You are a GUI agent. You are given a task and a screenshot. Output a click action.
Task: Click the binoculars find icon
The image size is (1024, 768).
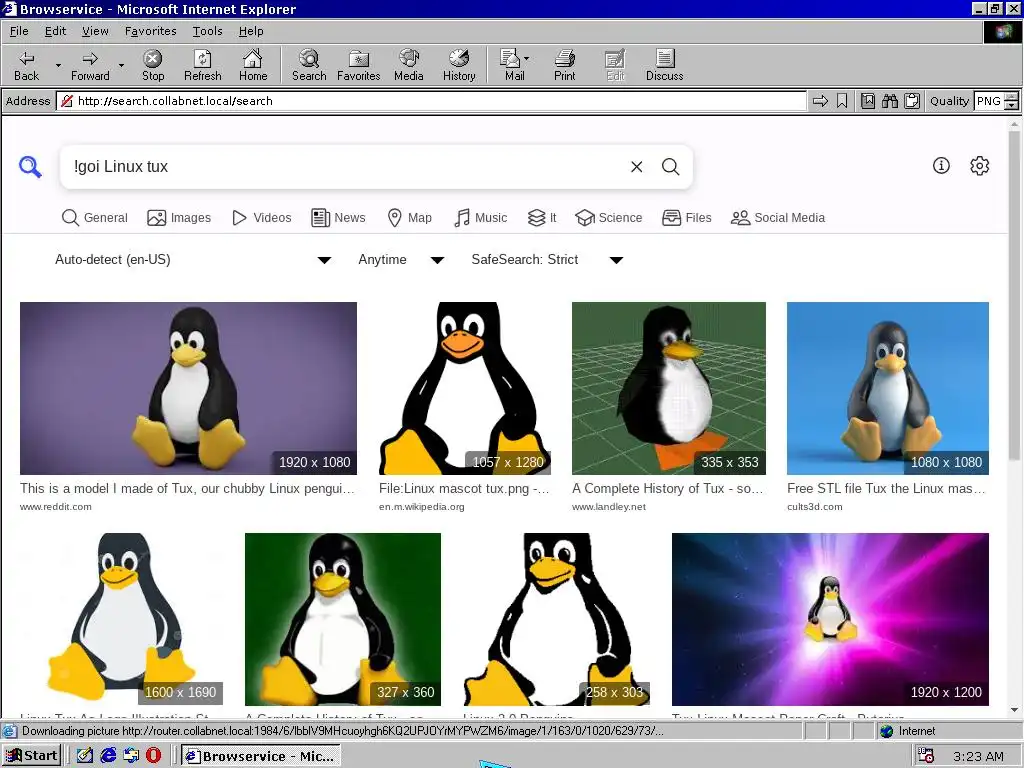click(x=889, y=101)
